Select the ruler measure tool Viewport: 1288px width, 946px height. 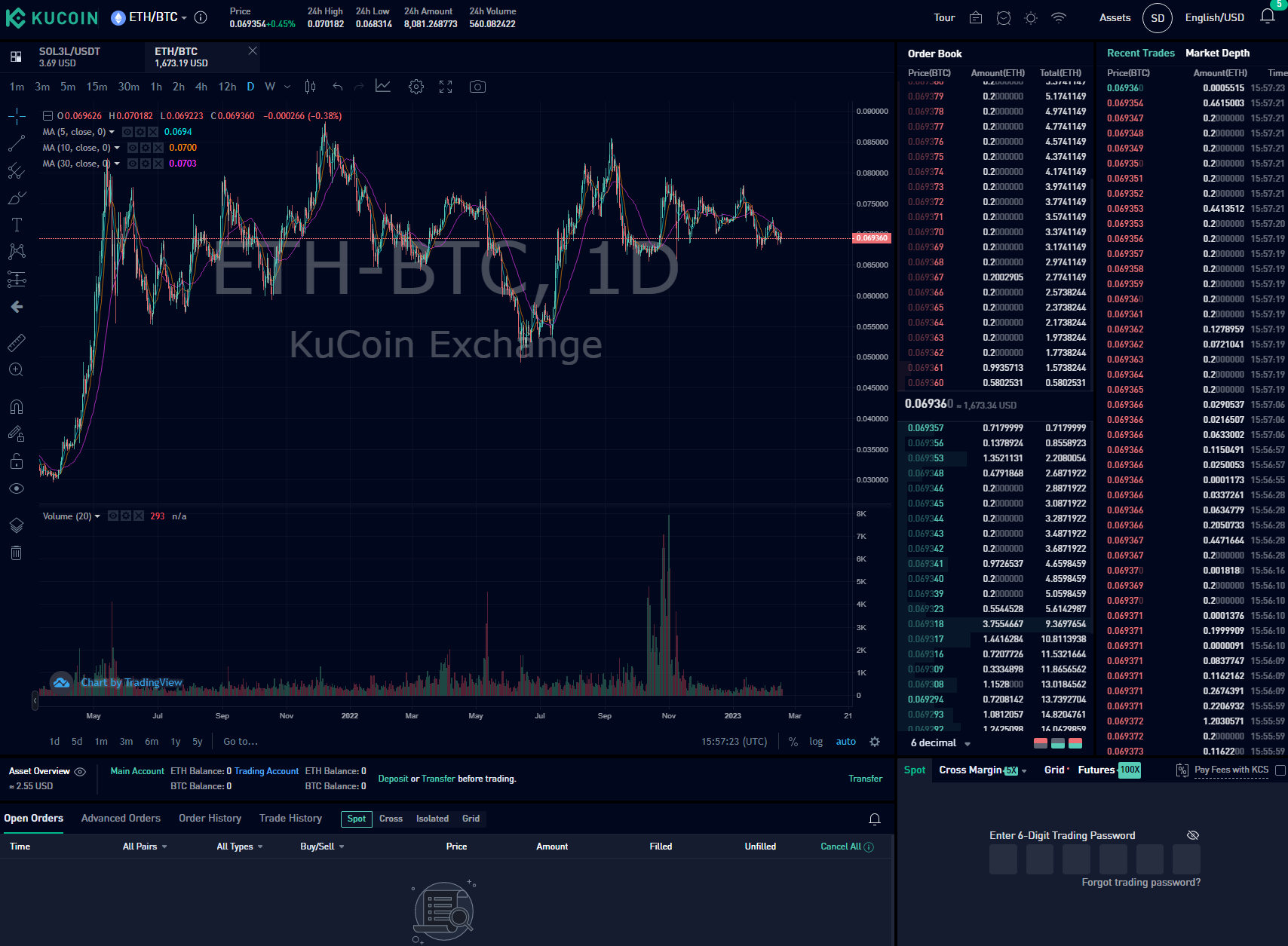click(17, 343)
